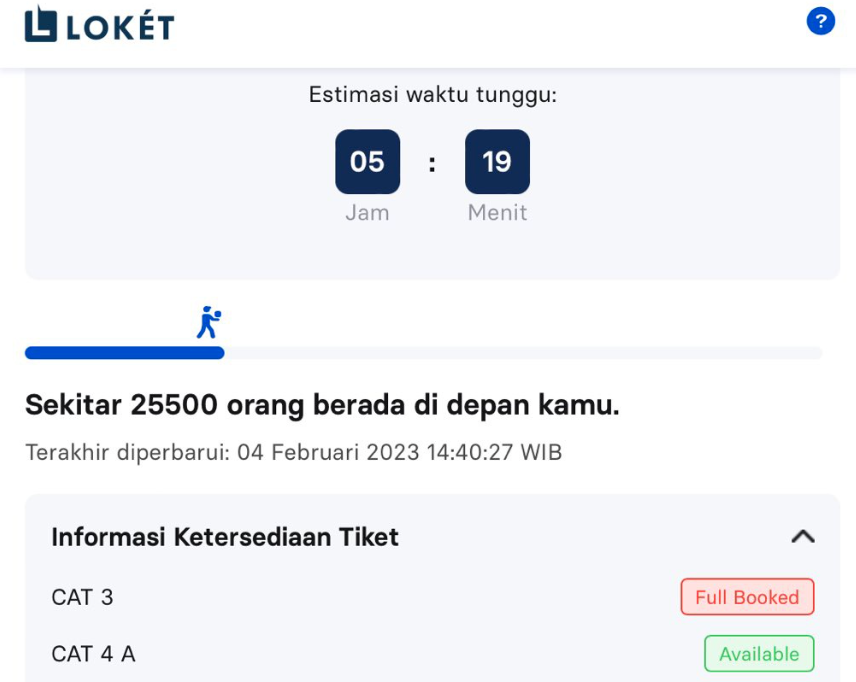Viewport: 856px width, 682px height.
Task: Click the Full Booked badge
Action: (747, 597)
